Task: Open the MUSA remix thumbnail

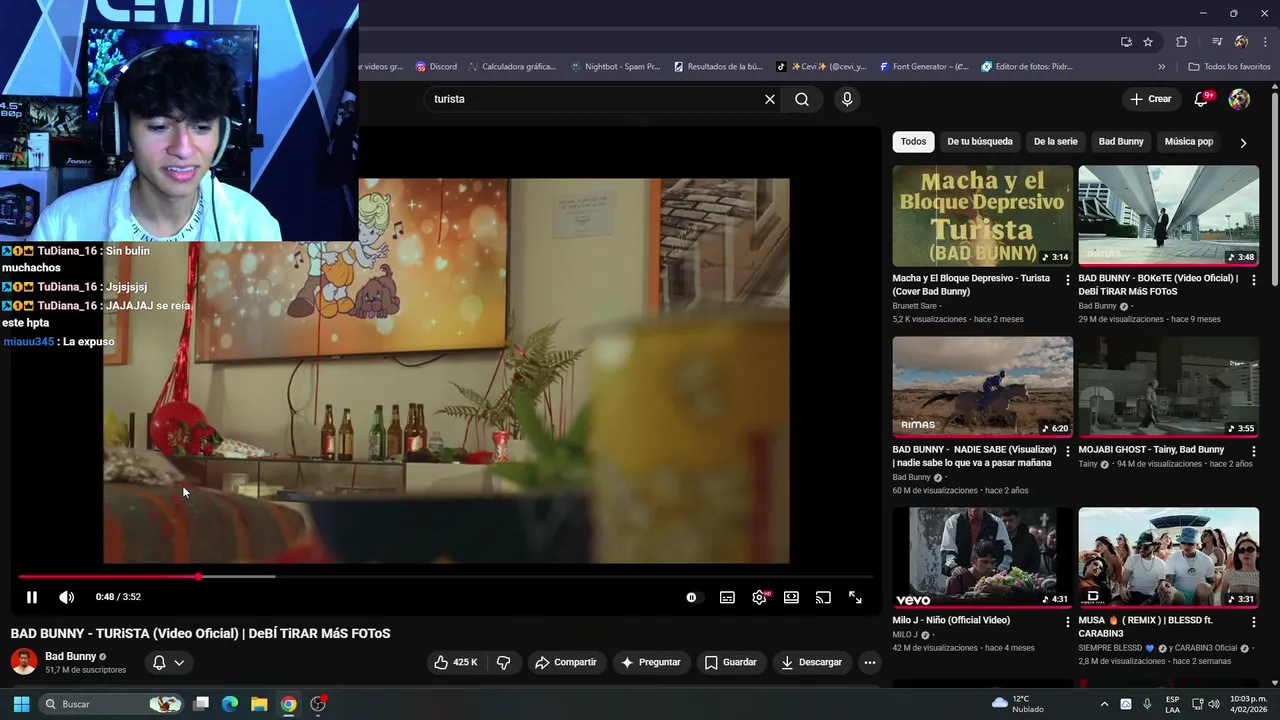Action: point(1168,557)
